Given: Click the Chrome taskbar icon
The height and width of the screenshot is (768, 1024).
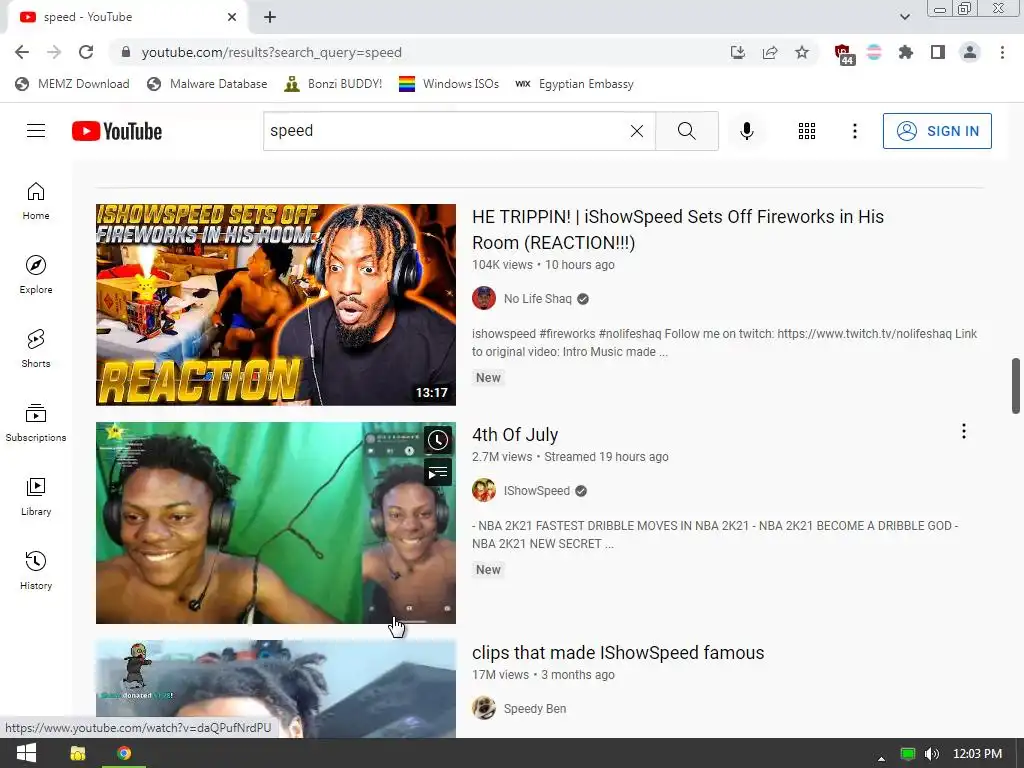Looking at the screenshot, I should click(x=124, y=754).
